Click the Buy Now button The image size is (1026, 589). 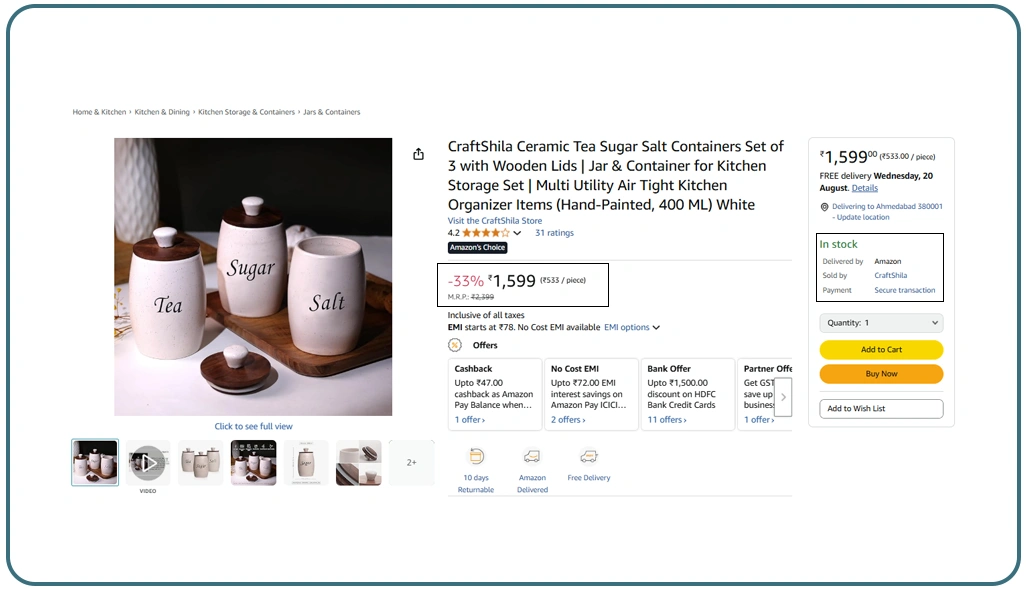coord(880,373)
